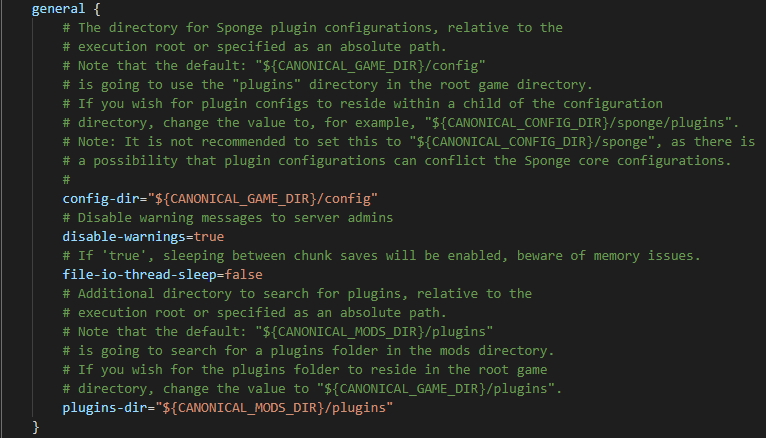Click the "true" value of disable-warnings
Image resolution: width=766 pixels, height=438 pixels.
208,237
